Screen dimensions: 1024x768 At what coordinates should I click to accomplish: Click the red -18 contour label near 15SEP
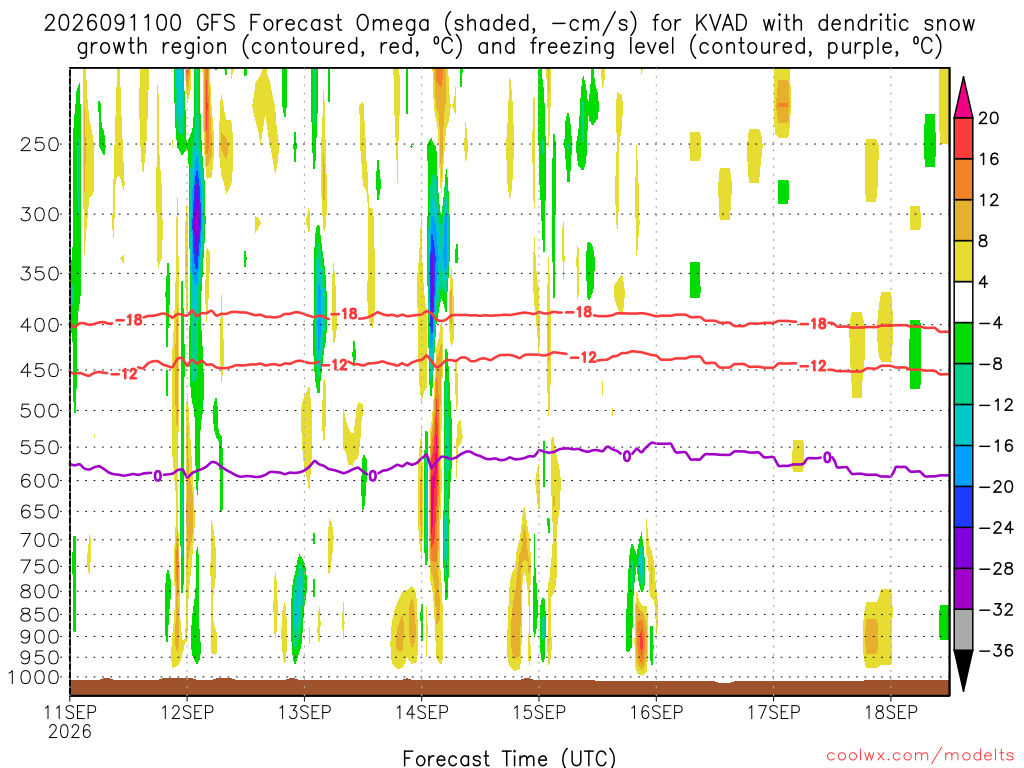tap(578, 312)
